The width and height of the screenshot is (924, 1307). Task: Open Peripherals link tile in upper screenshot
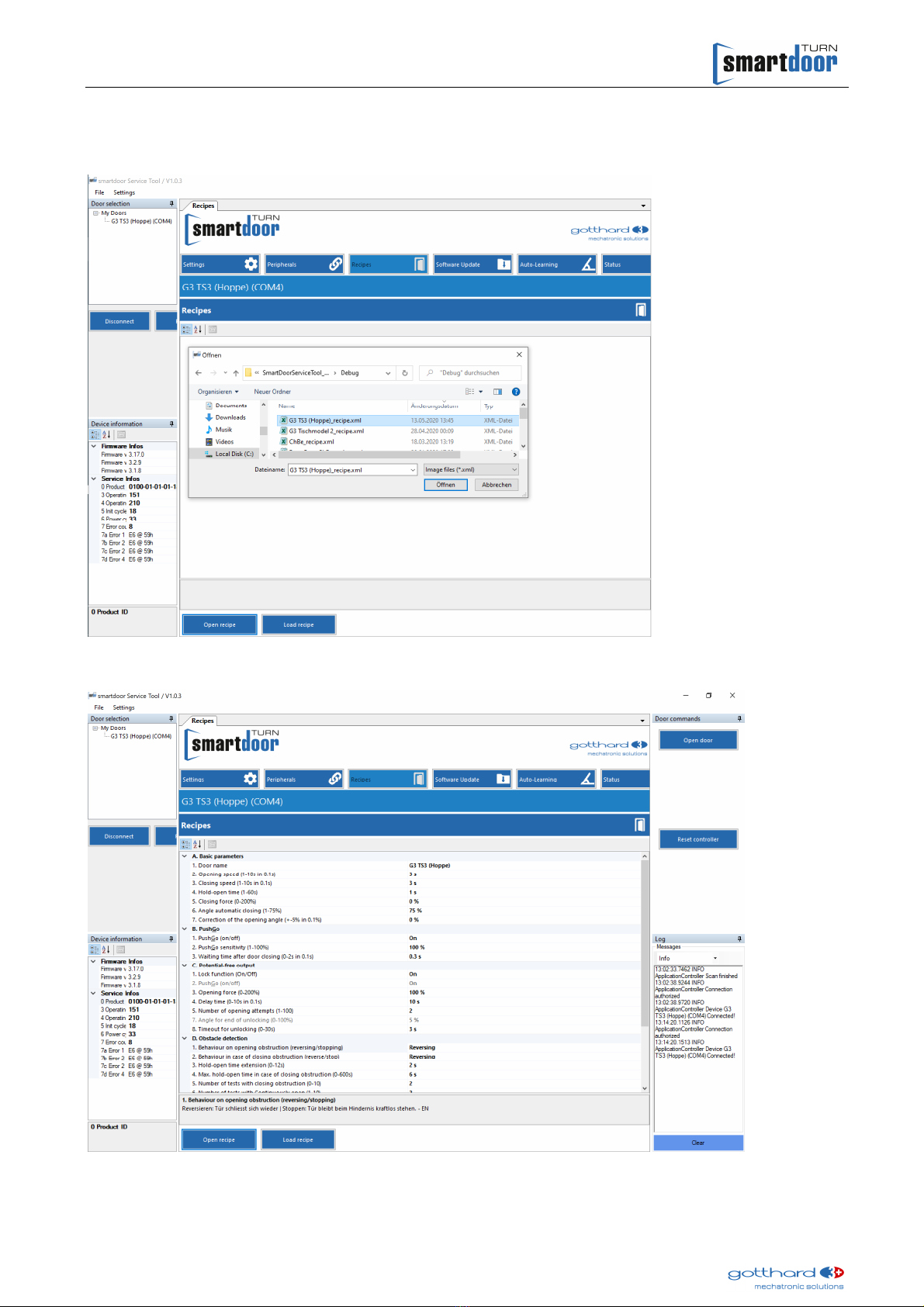pyautogui.click(x=305, y=265)
